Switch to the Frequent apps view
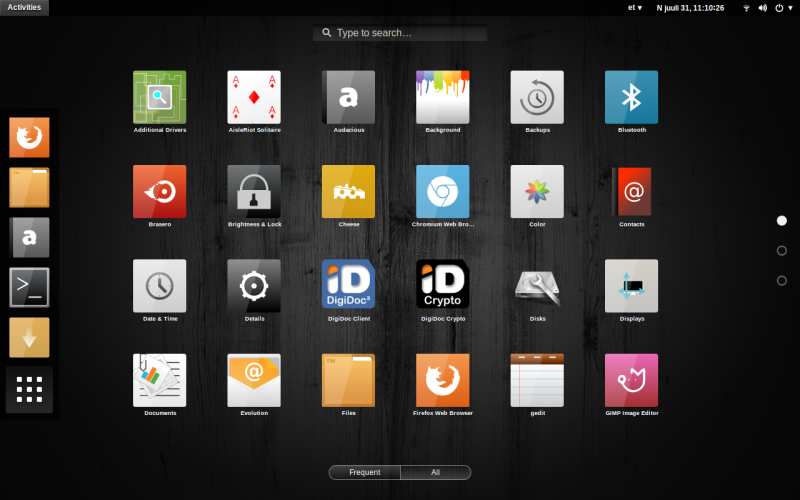This screenshot has width=800, height=500. [x=365, y=472]
